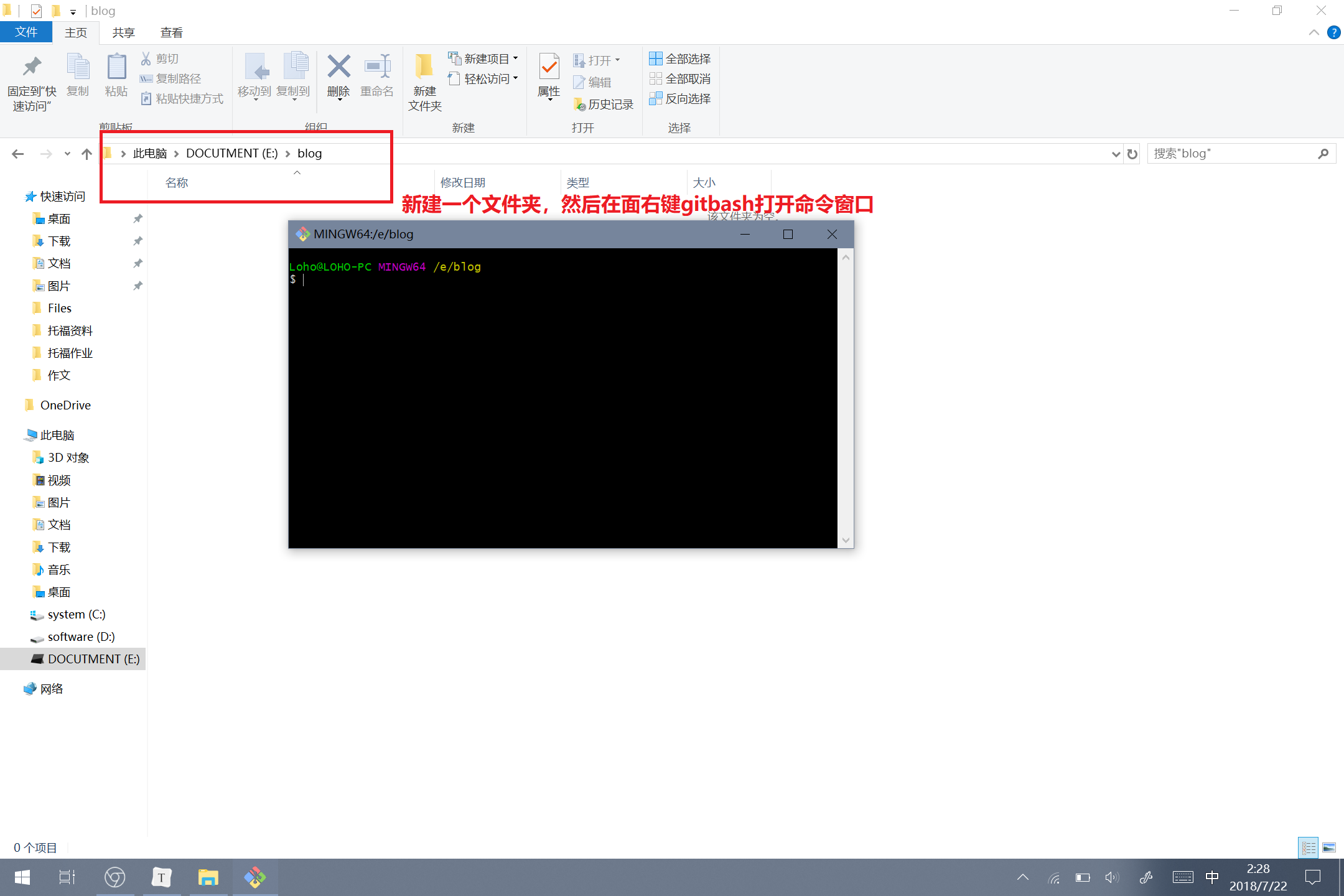The image size is (1344, 896).
Task: Open History (历史记录) in the ribbon
Action: (x=604, y=104)
